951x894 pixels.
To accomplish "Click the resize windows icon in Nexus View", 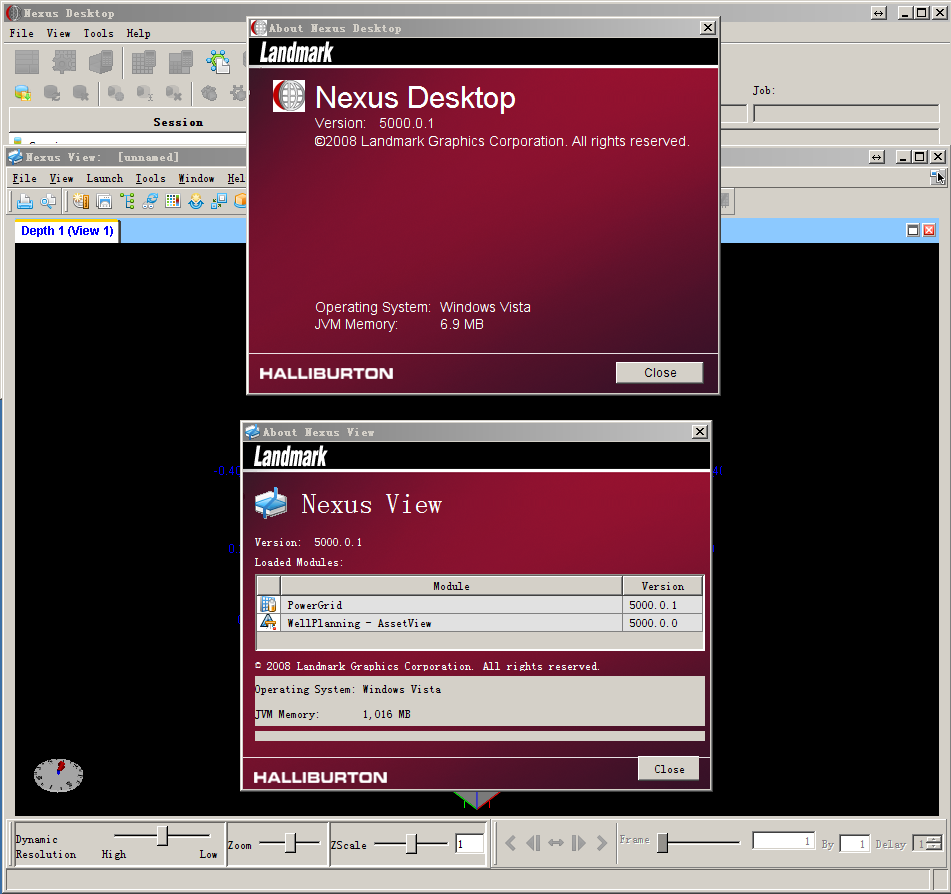I will tap(219, 201).
